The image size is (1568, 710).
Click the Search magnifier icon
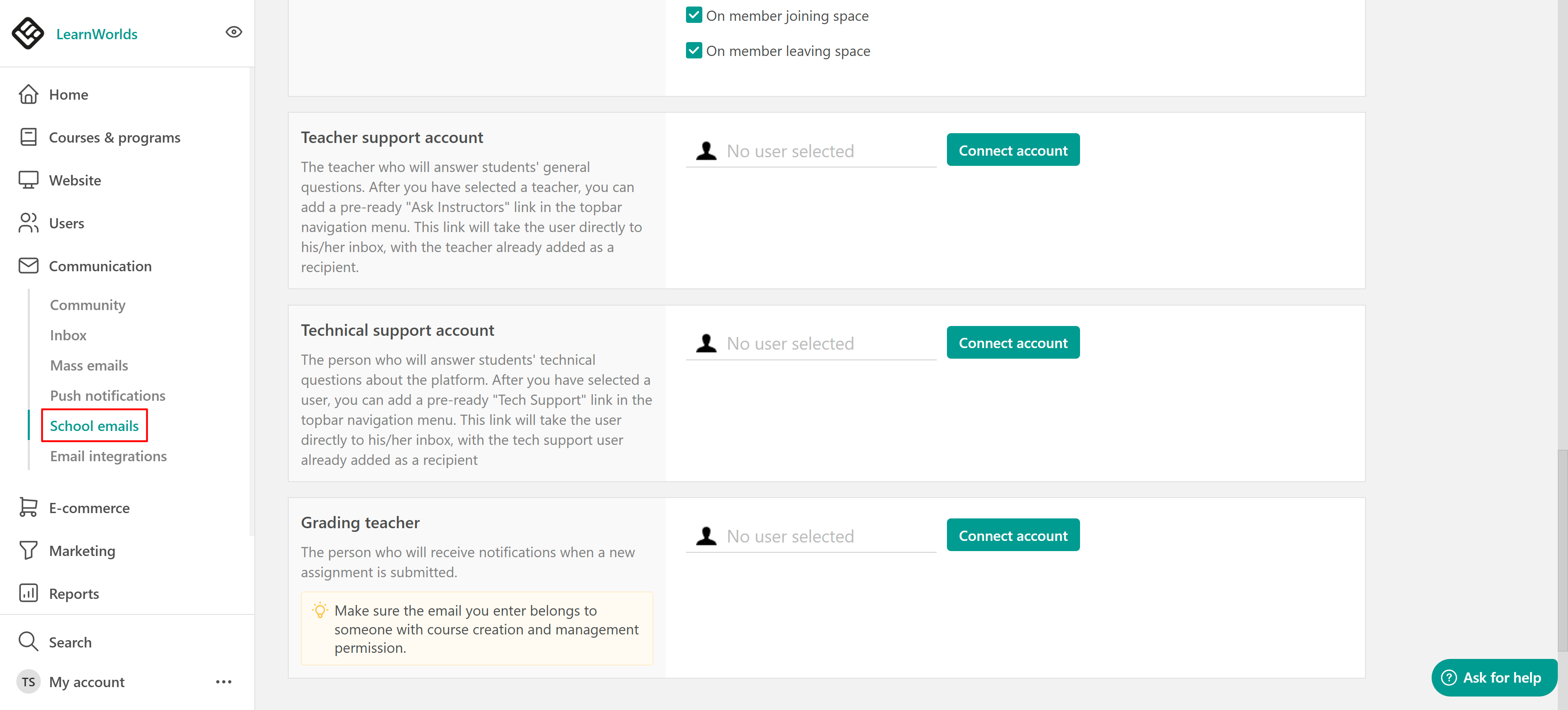click(x=28, y=641)
